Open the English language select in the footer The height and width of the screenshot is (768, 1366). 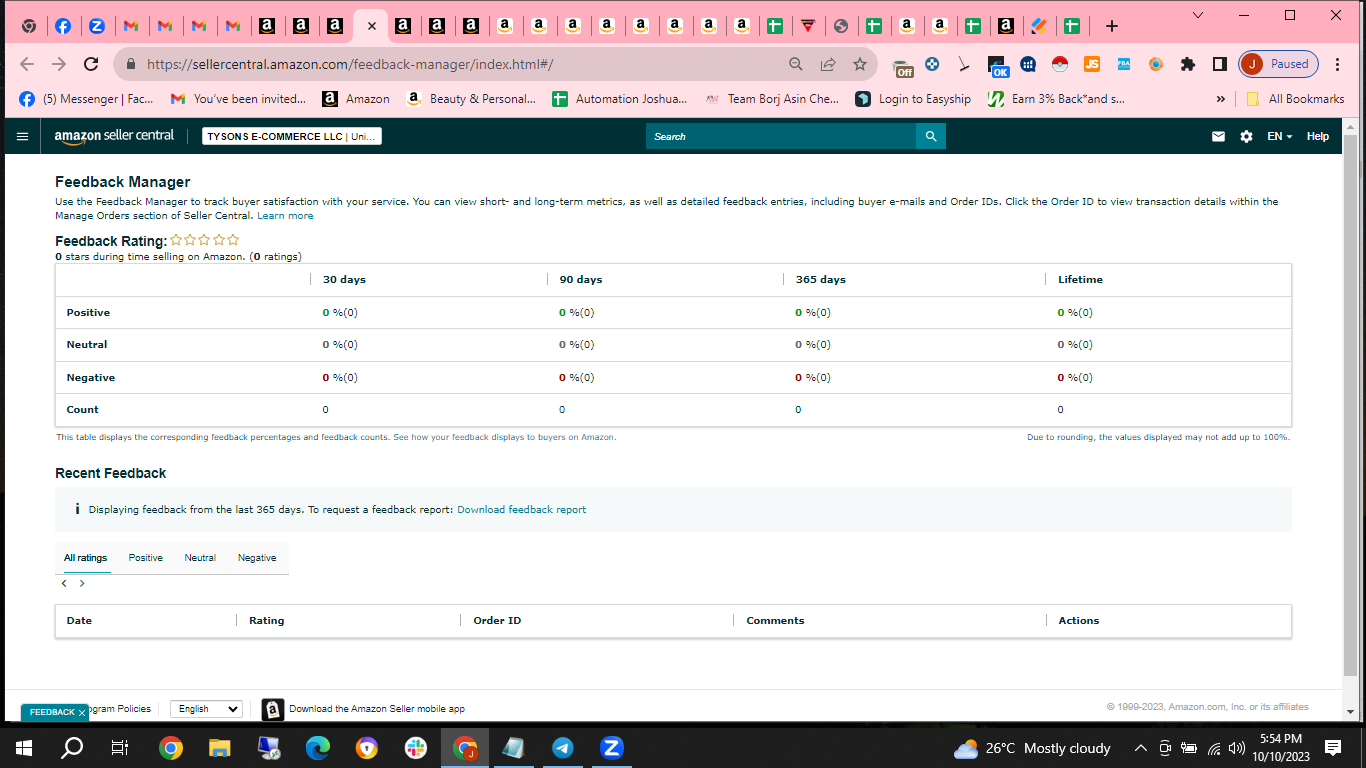point(206,709)
